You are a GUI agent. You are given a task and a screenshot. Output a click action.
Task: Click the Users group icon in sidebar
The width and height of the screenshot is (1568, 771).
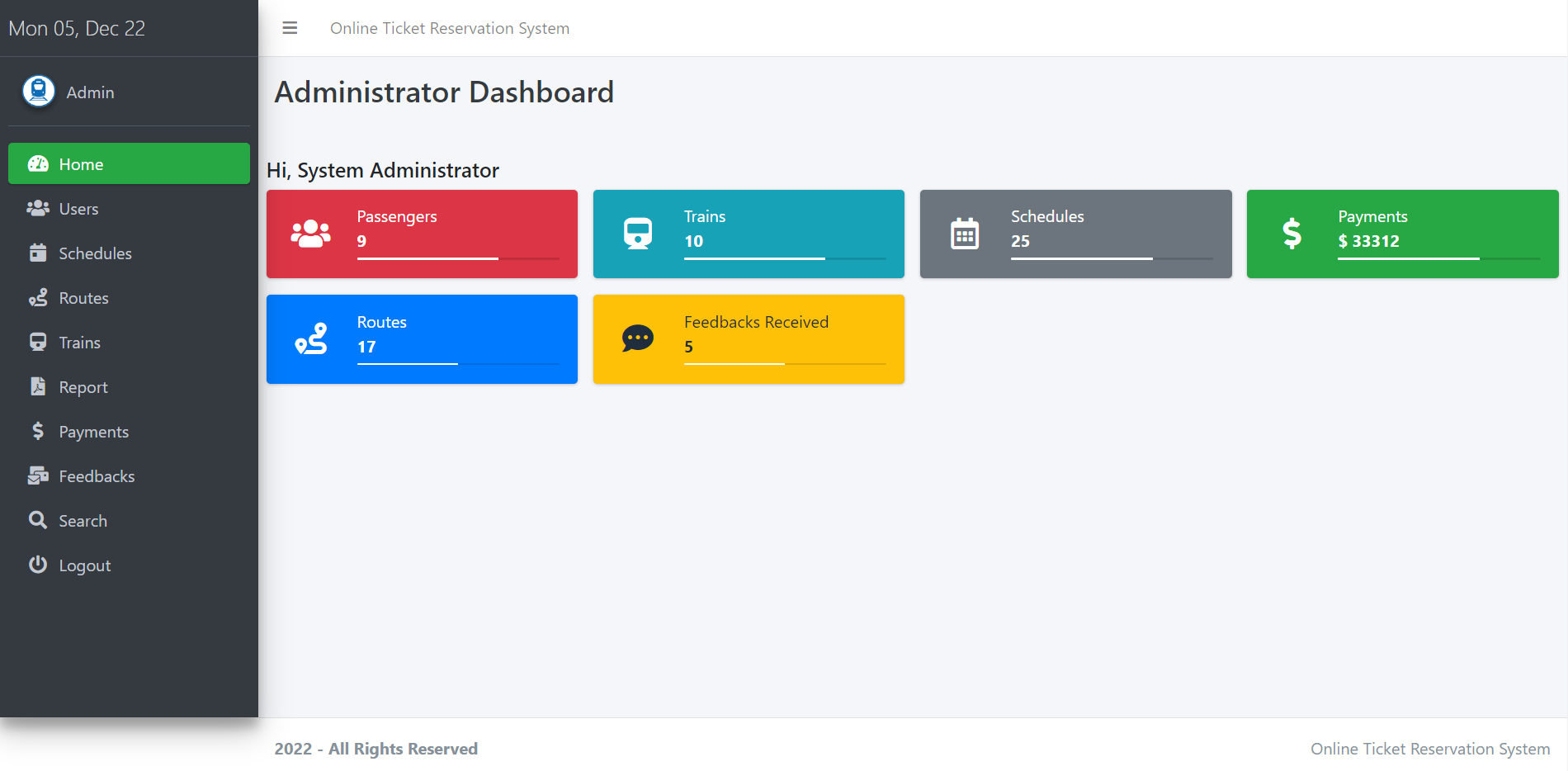pyautogui.click(x=38, y=209)
